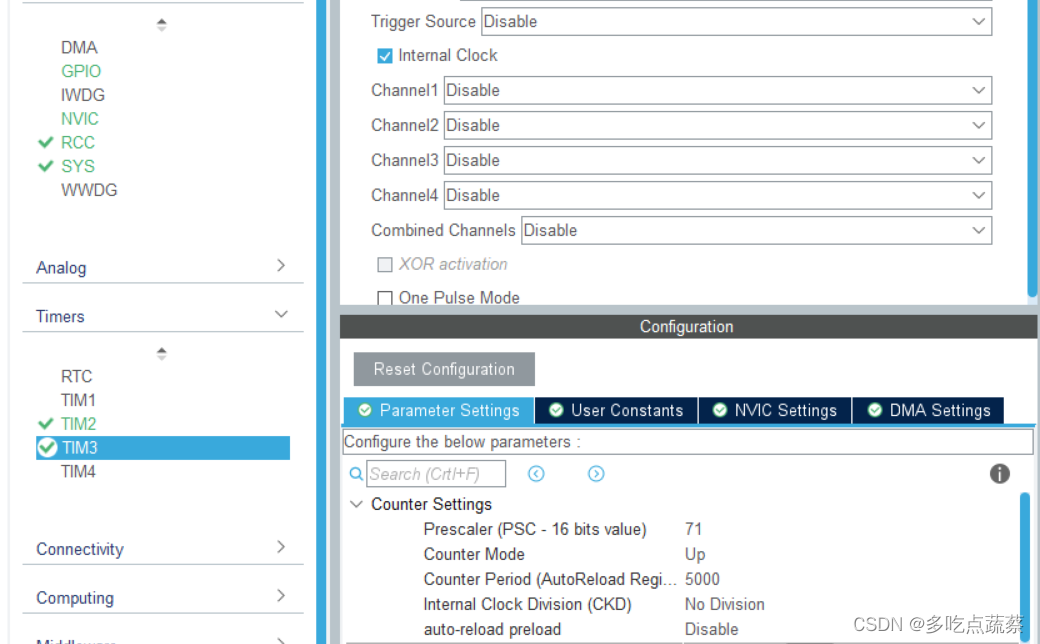Select WWDG in the system list

tap(89, 190)
